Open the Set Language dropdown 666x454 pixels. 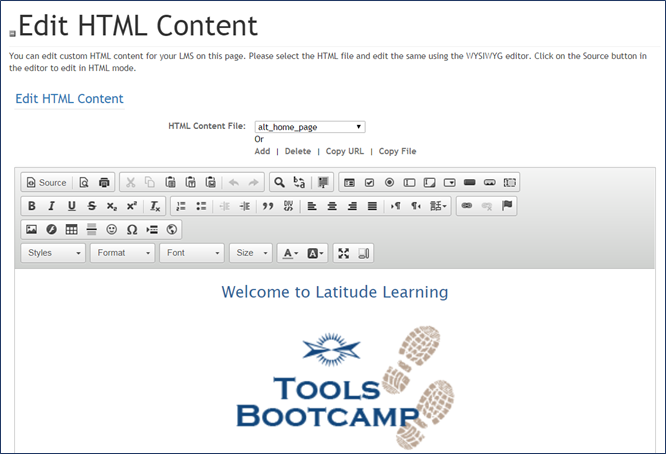(x=438, y=206)
